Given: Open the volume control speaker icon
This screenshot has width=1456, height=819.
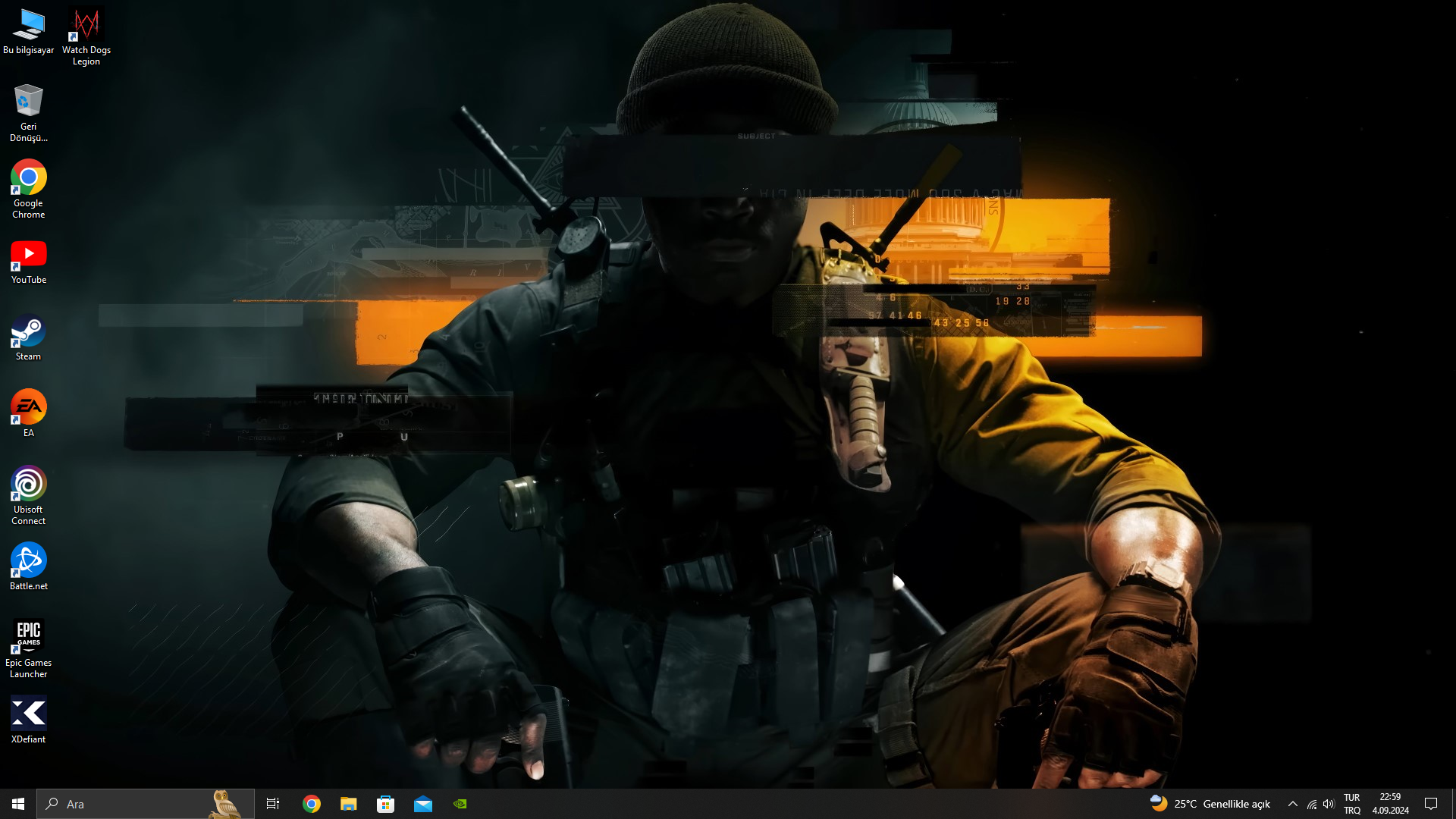Looking at the screenshot, I should tap(1329, 804).
